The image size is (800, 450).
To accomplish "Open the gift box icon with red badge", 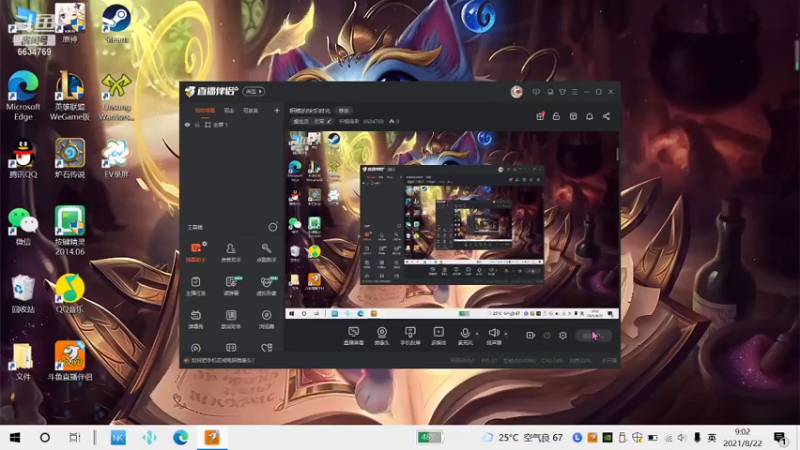I will (540, 116).
